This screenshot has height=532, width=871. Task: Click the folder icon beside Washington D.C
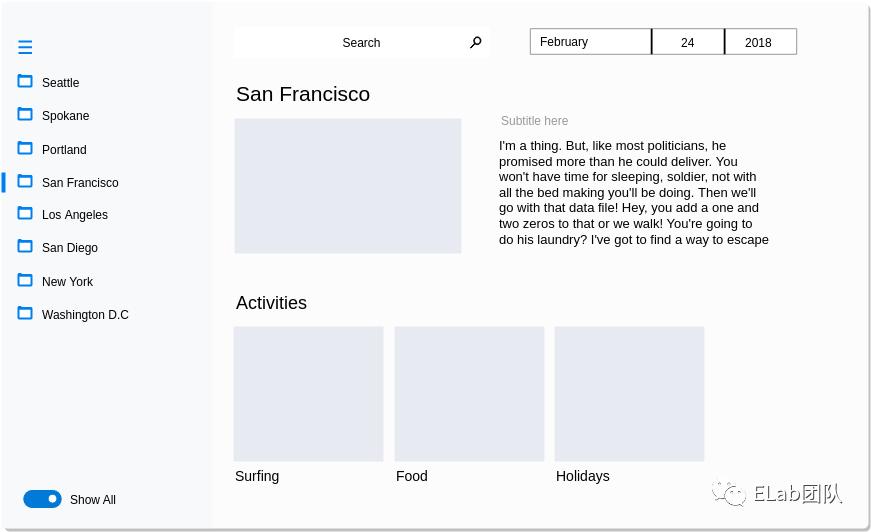point(25,313)
